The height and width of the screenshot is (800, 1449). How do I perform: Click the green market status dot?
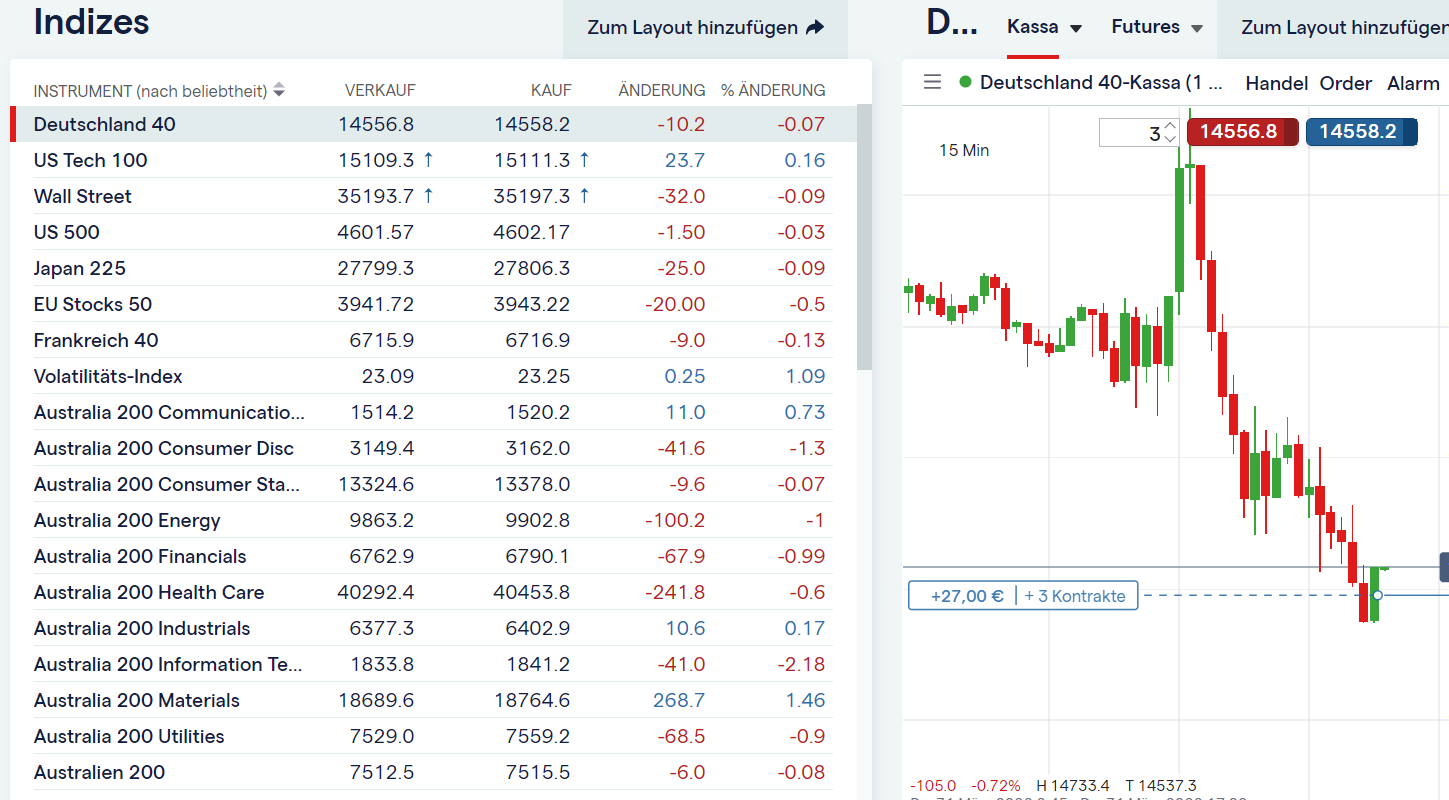pyautogui.click(x=965, y=82)
